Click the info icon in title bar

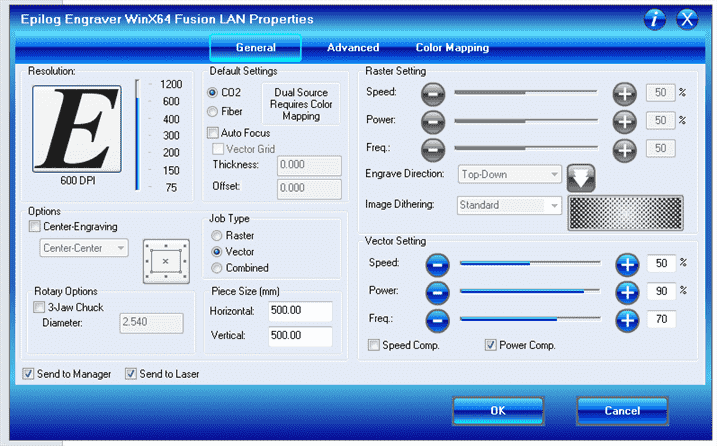coord(654,19)
